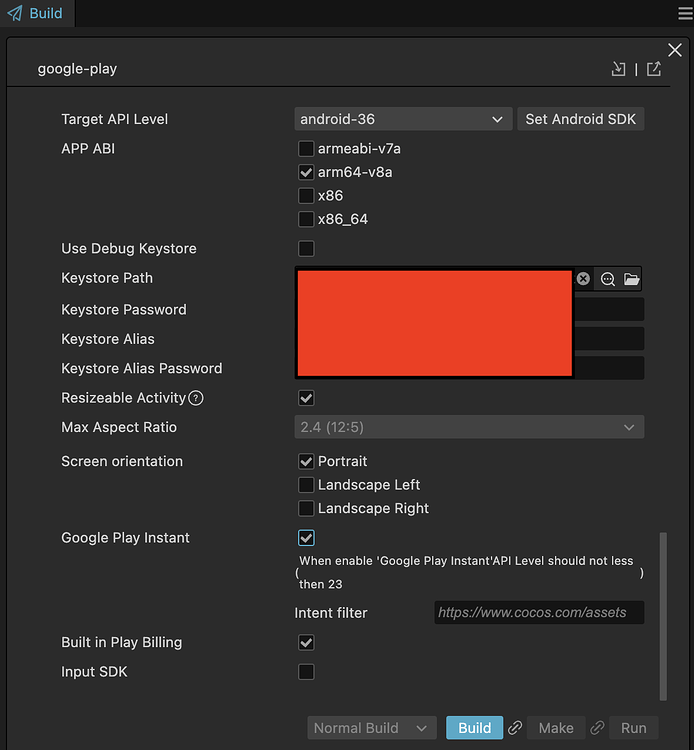This screenshot has width=694, height=750.
Task: Click the Intent filter input field
Action: coord(539,613)
